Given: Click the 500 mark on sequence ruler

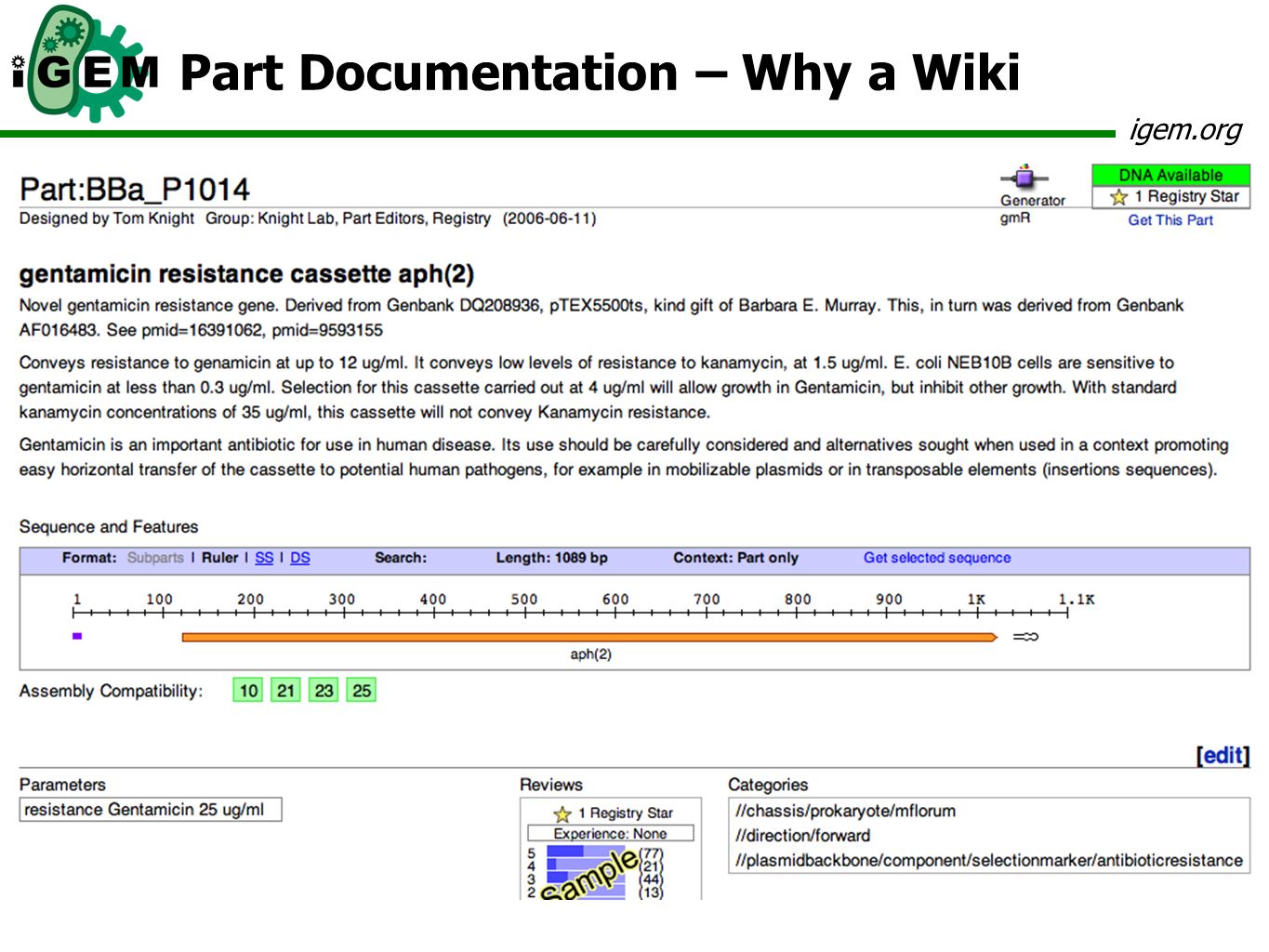Looking at the screenshot, I should click(524, 600).
